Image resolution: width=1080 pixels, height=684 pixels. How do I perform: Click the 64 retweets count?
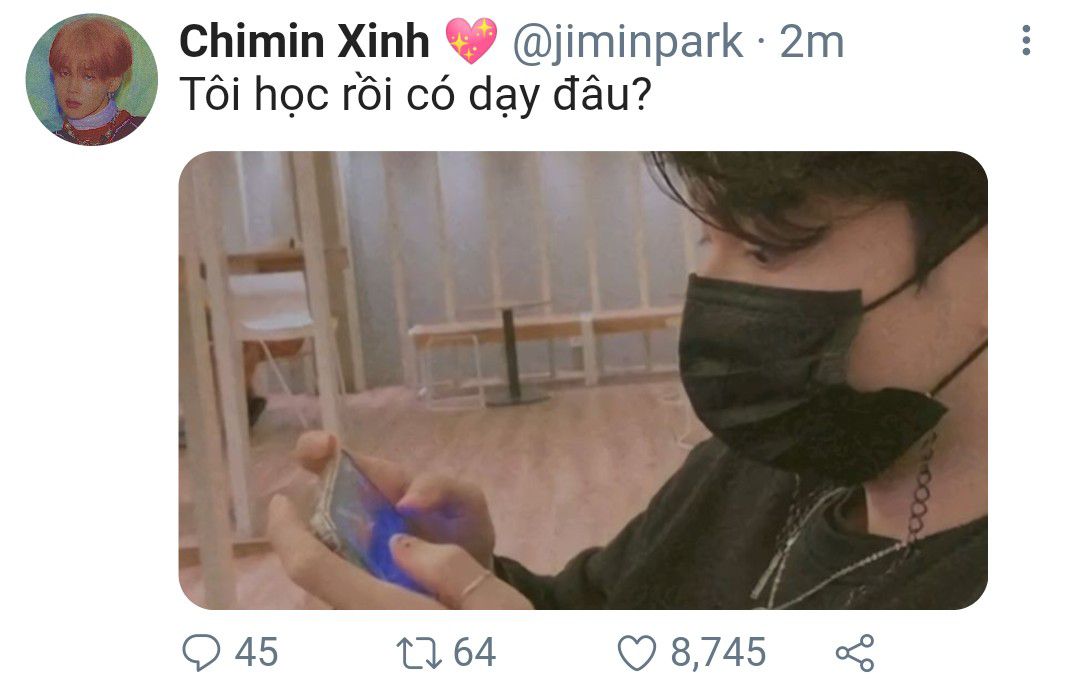click(x=474, y=652)
